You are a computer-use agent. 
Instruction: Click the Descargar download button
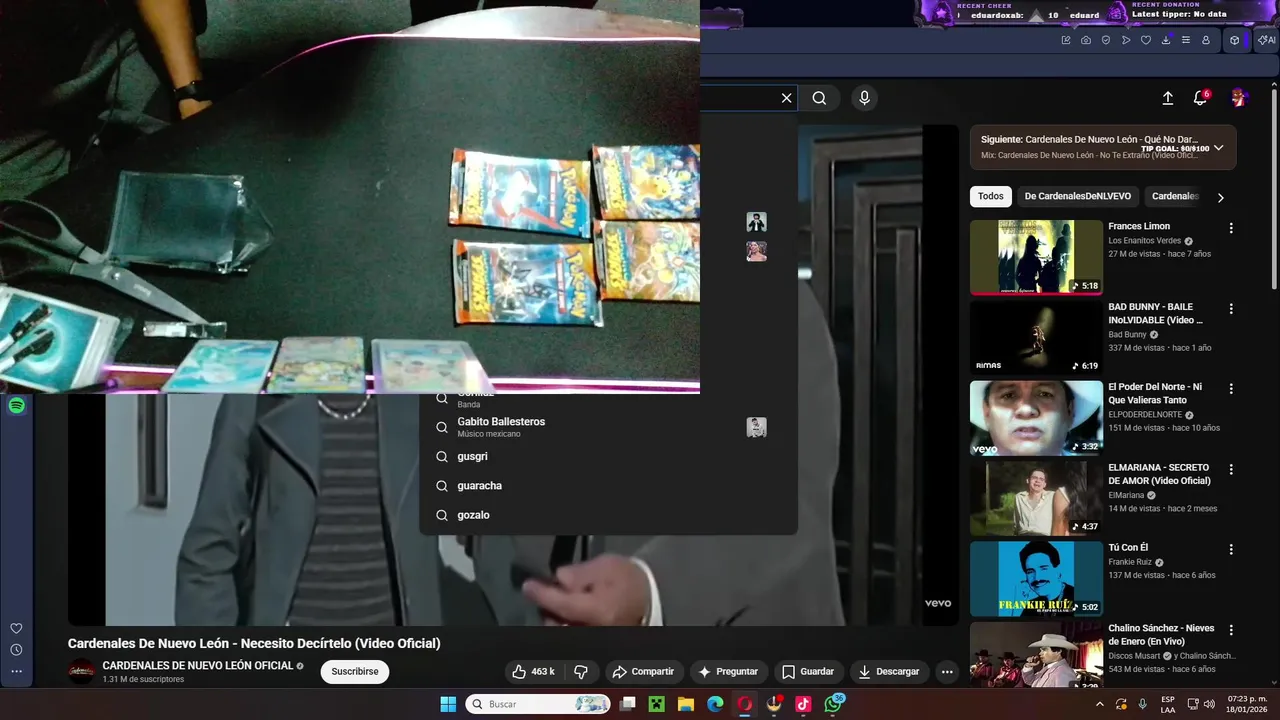[x=889, y=672]
